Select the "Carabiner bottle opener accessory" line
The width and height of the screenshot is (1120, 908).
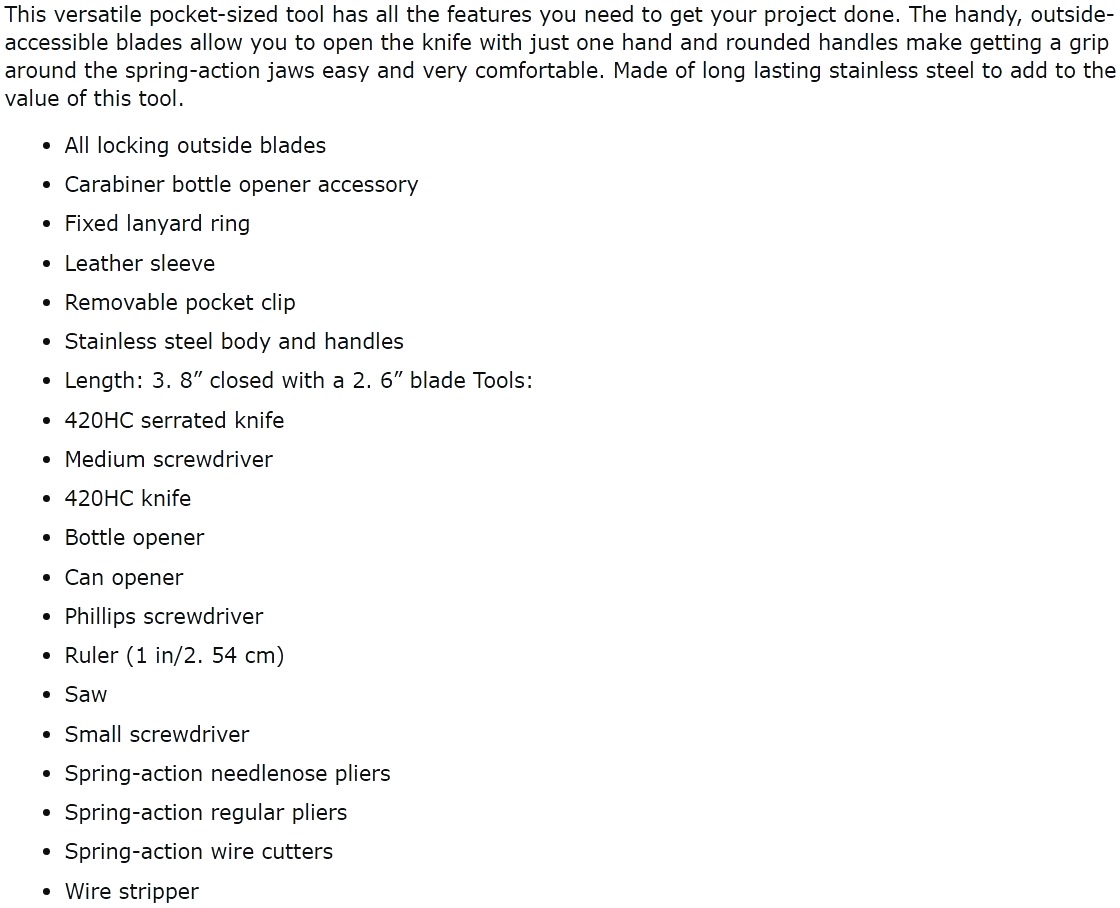click(241, 185)
